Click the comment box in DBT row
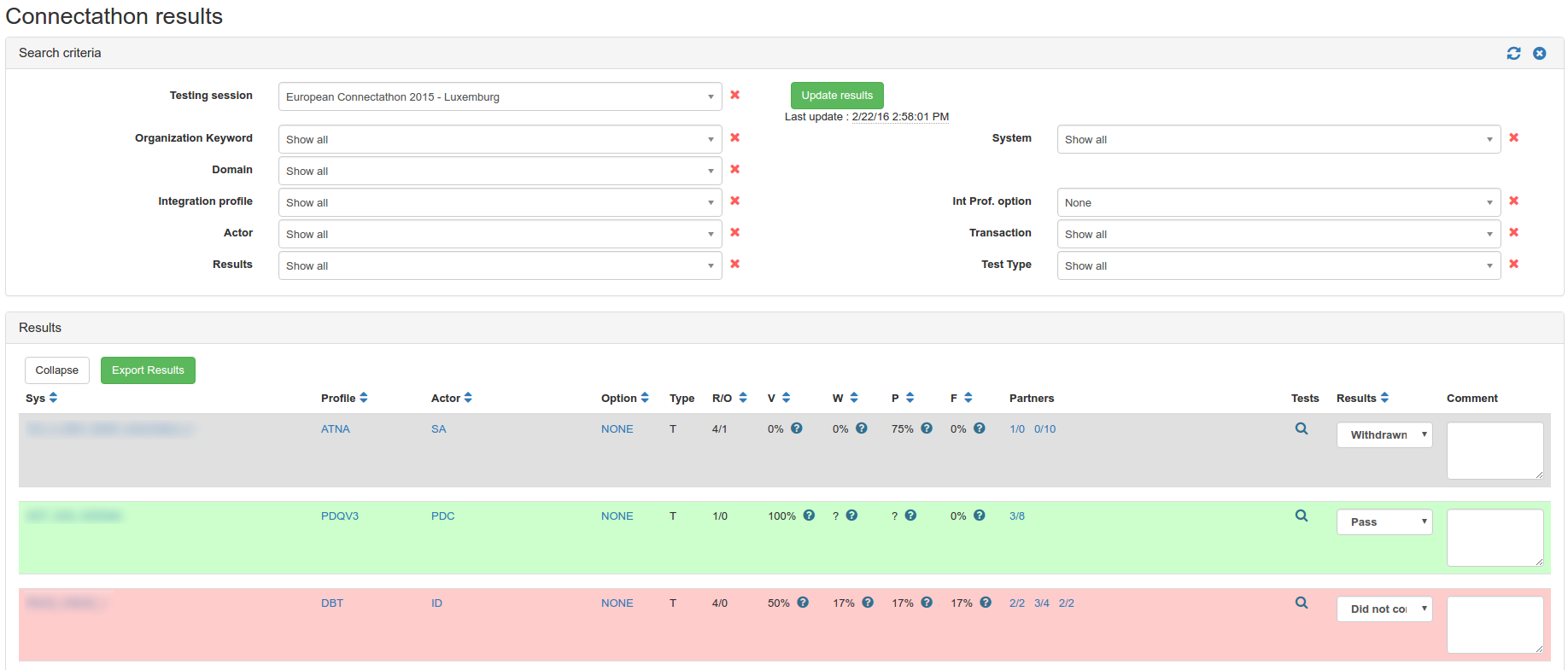 [1494, 625]
